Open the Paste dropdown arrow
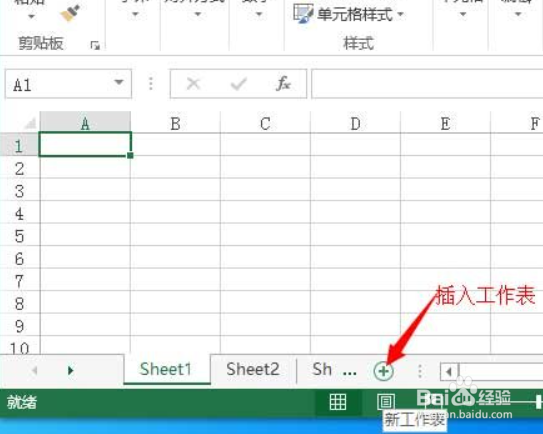 tap(31, 16)
